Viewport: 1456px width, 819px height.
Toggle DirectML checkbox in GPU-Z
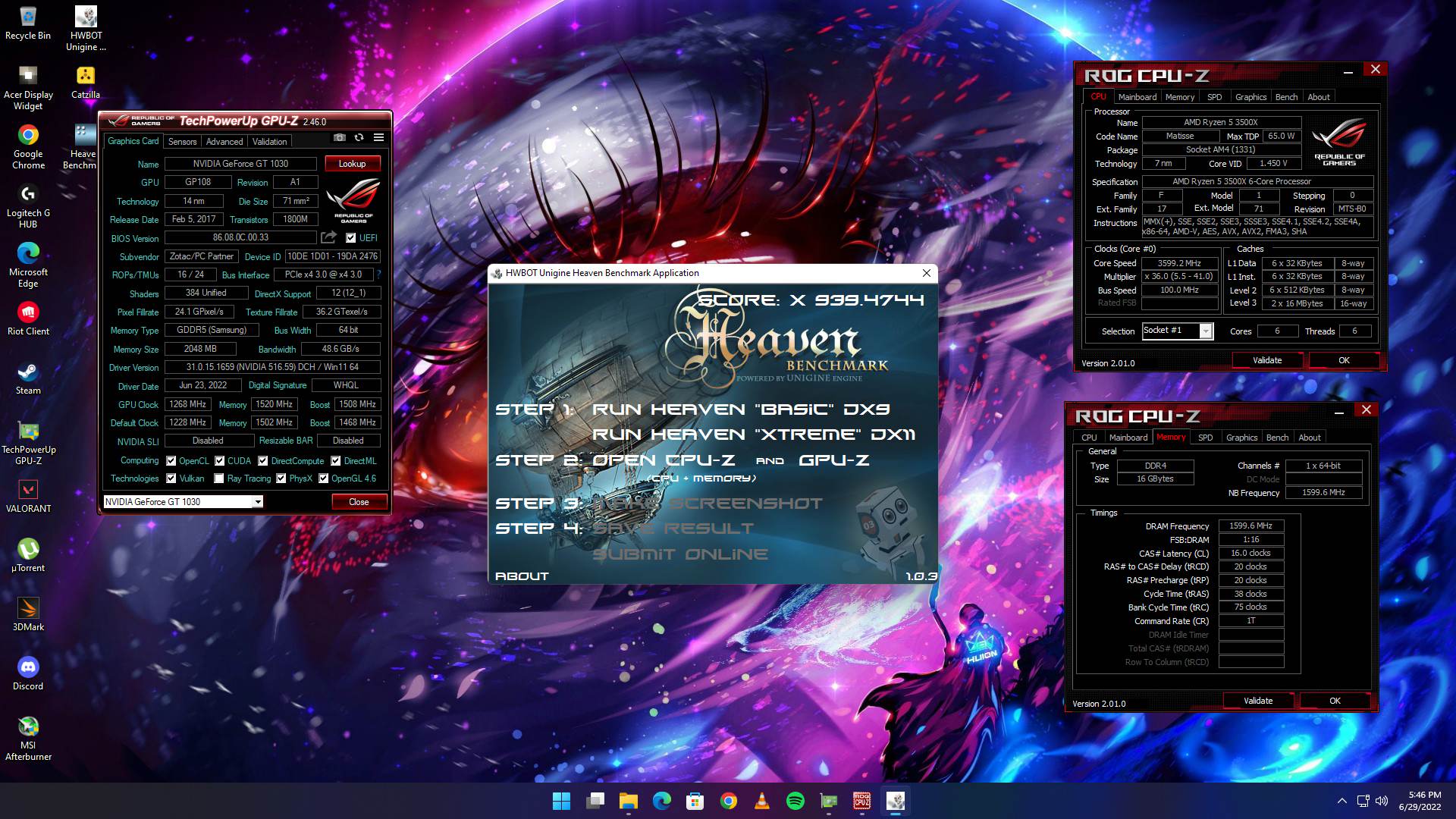336,461
